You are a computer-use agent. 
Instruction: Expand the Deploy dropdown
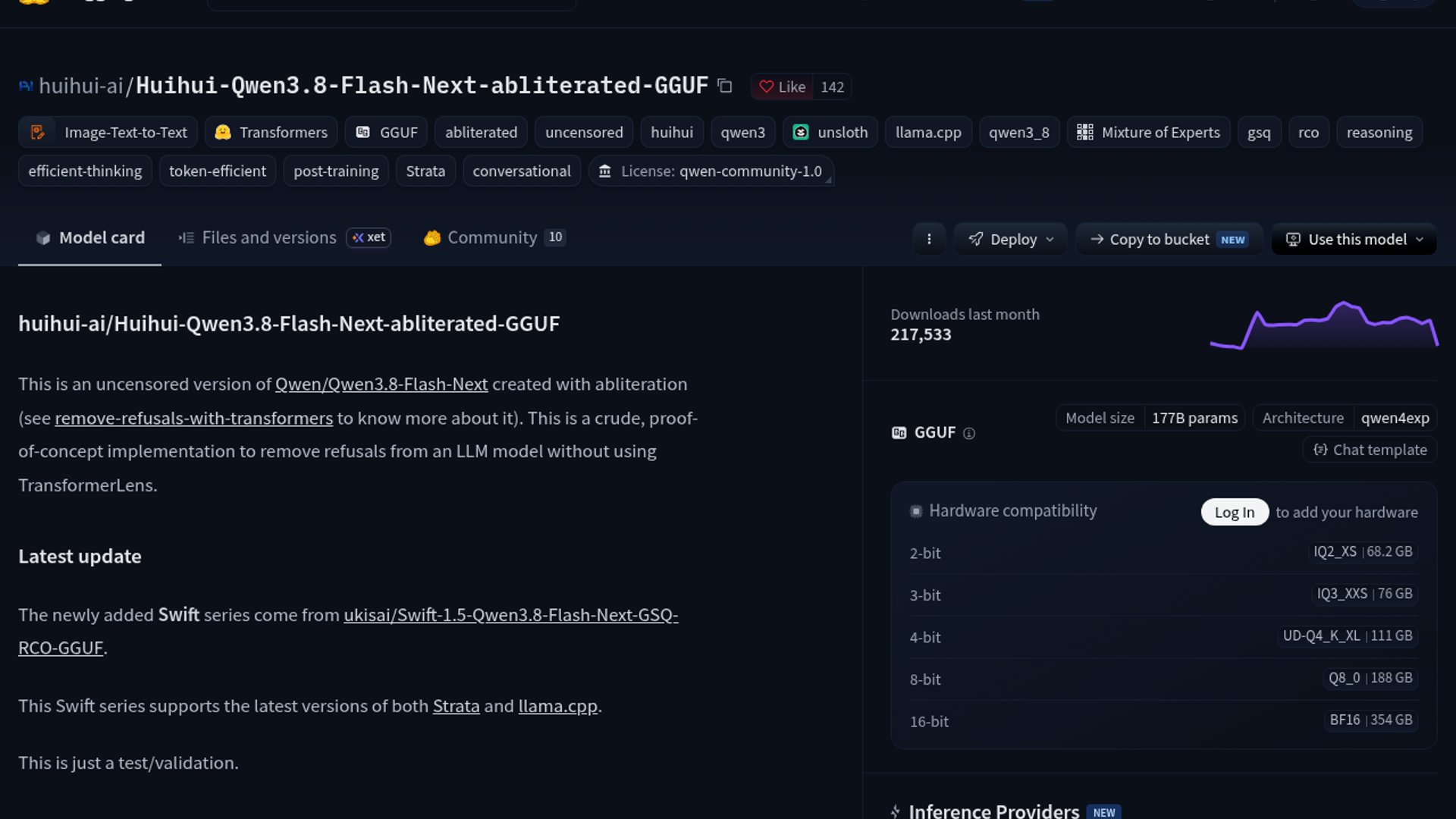click(x=1011, y=240)
